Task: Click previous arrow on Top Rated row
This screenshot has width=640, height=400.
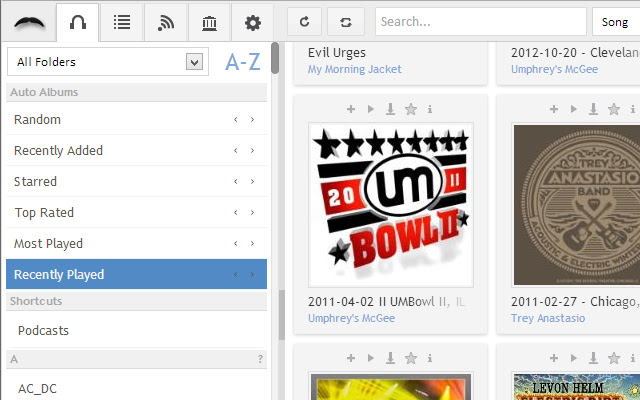Action: pos(236,213)
